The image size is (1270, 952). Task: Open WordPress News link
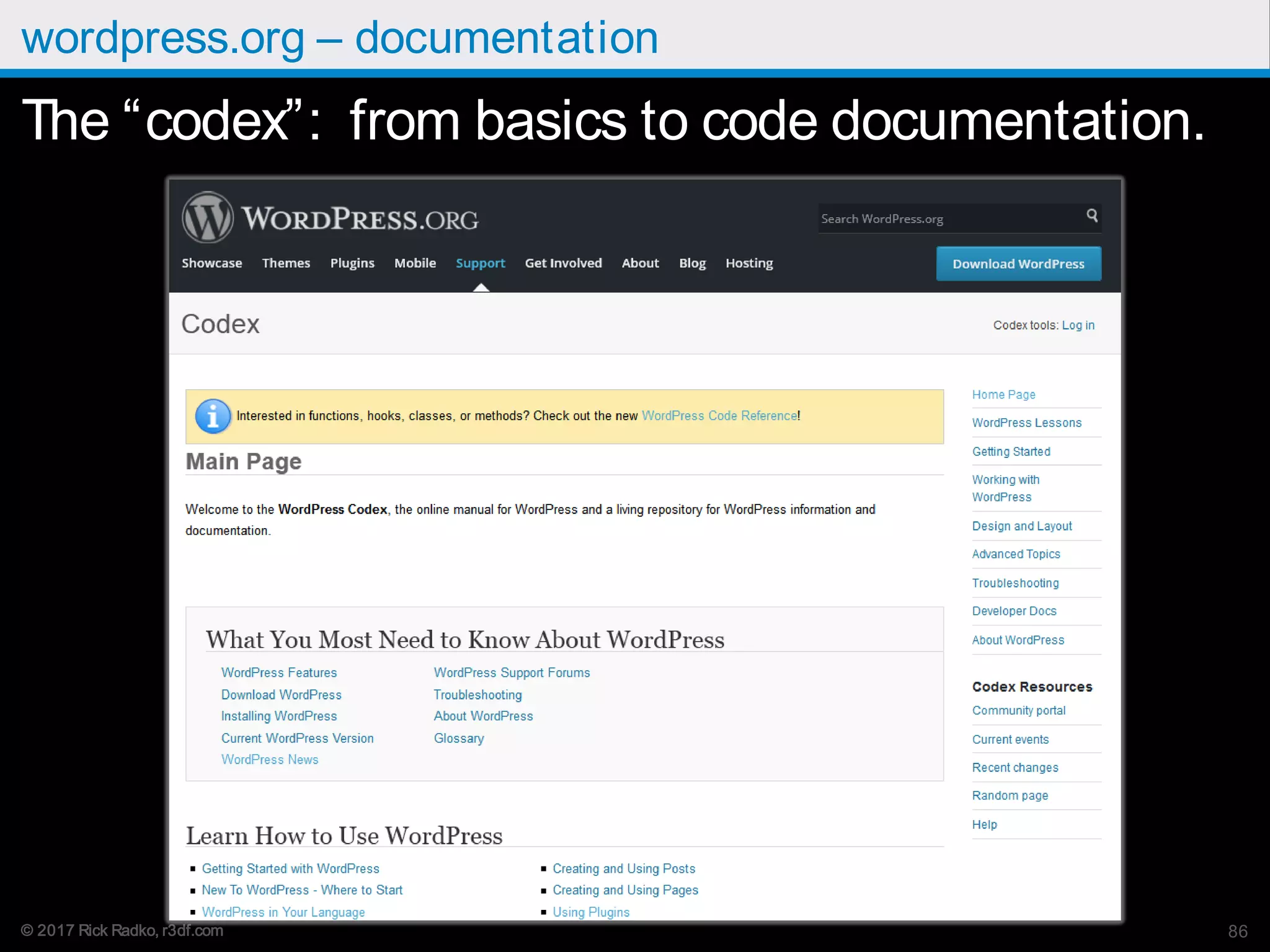click(270, 760)
